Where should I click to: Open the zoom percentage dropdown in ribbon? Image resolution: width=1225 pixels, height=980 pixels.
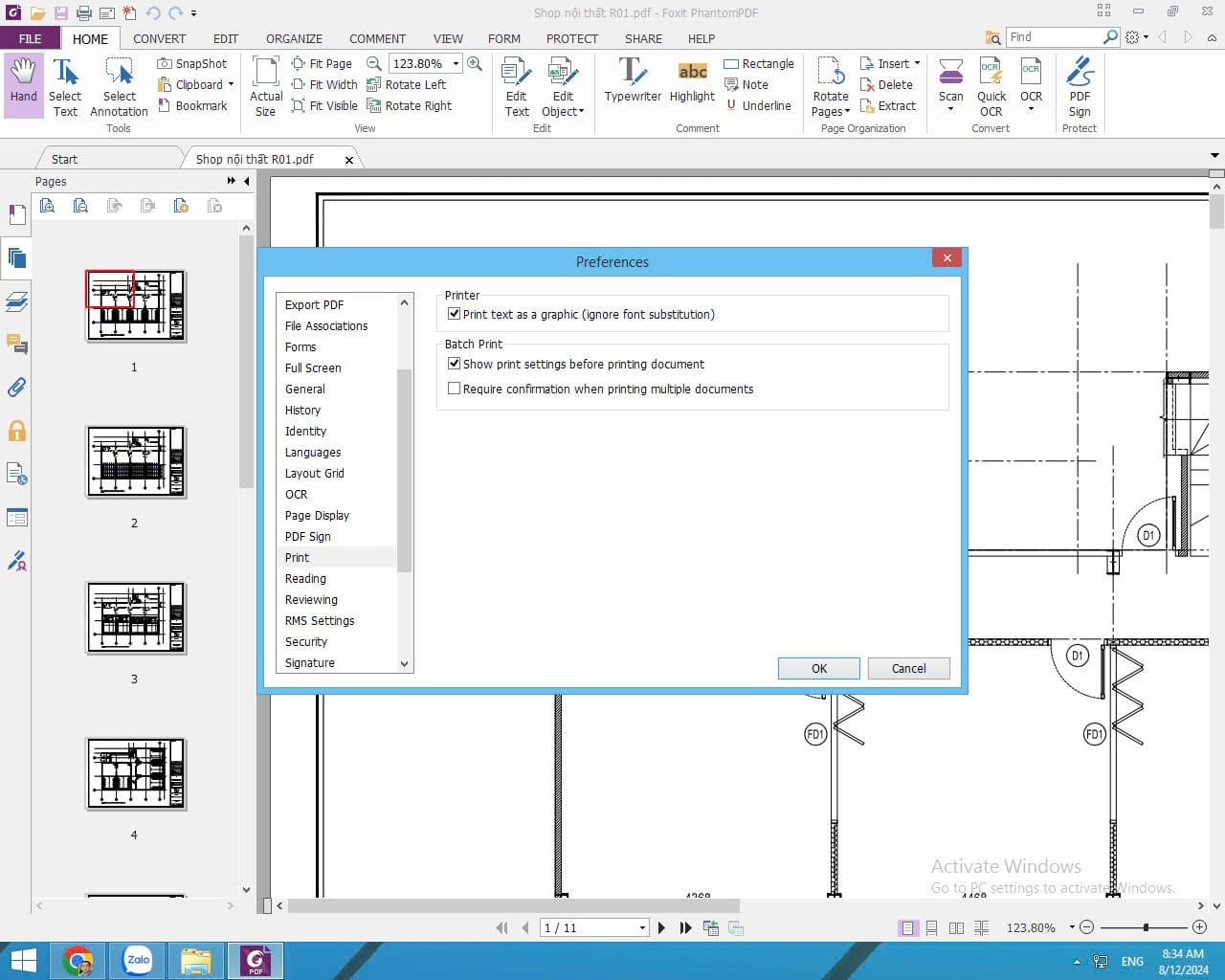point(456,63)
